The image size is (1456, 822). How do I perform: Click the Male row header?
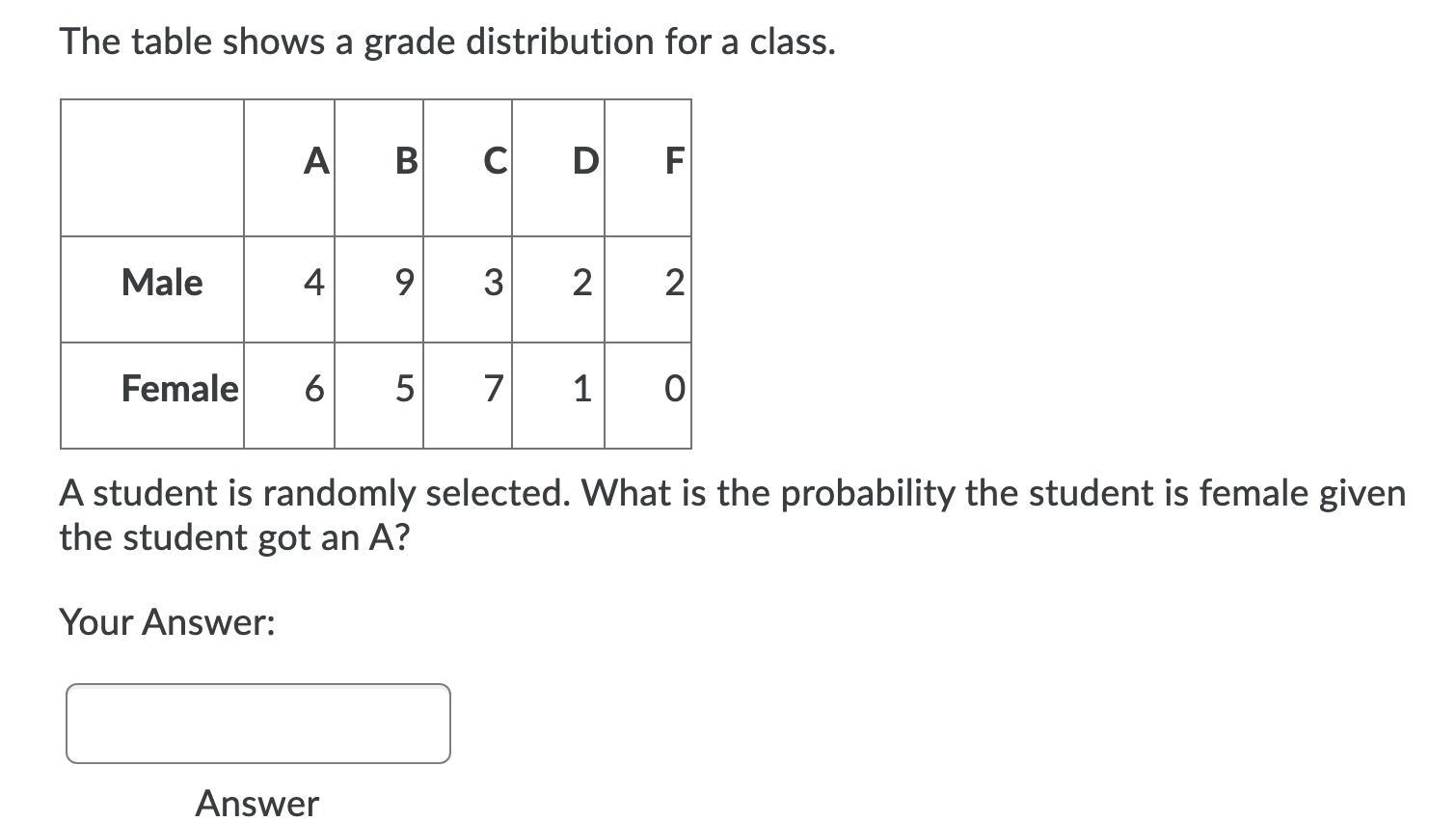pyautogui.click(x=152, y=289)
